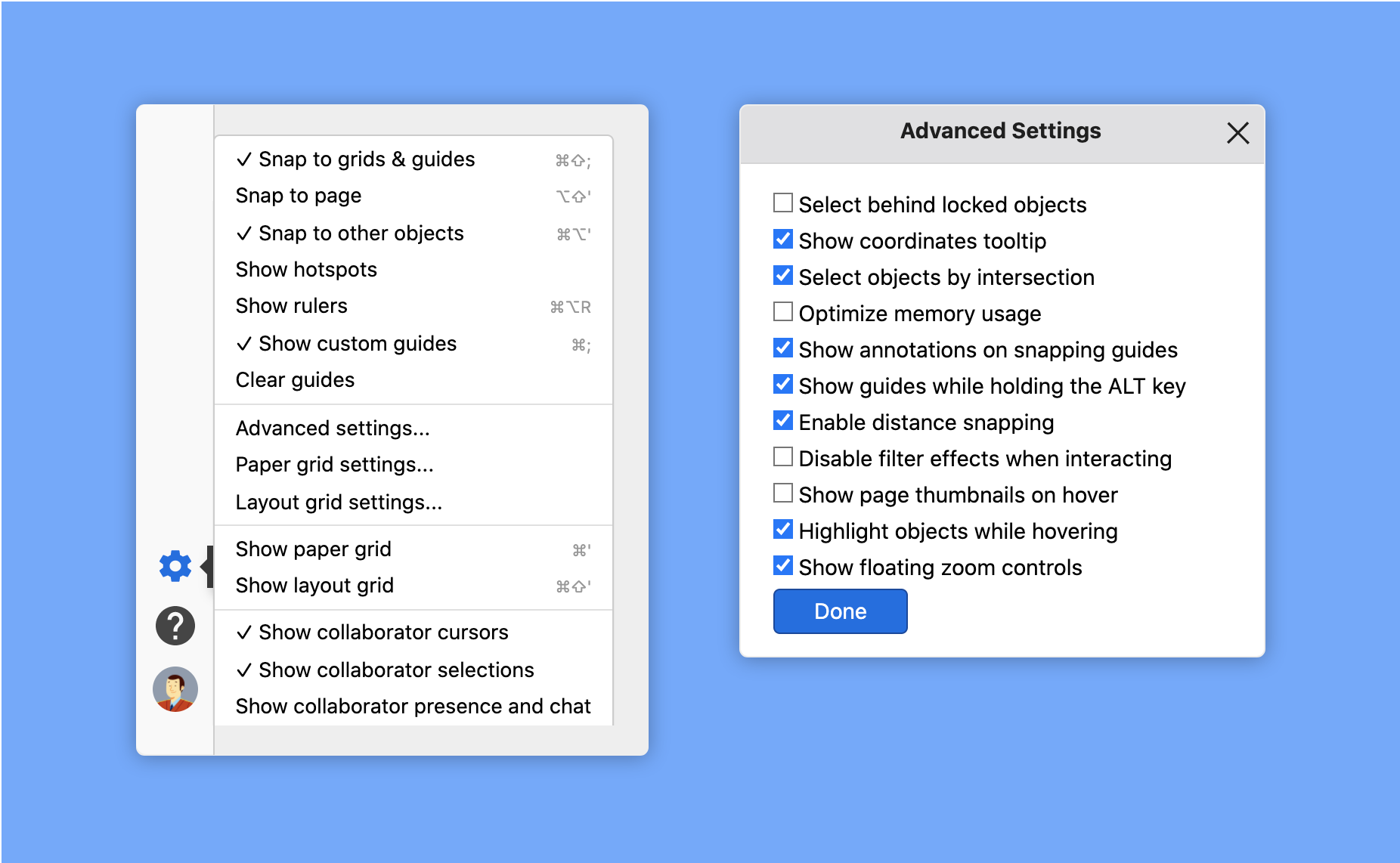Open Advanced settings... menu item
The height and width of the screenshot is (863, 1400).
pos(333,428)
